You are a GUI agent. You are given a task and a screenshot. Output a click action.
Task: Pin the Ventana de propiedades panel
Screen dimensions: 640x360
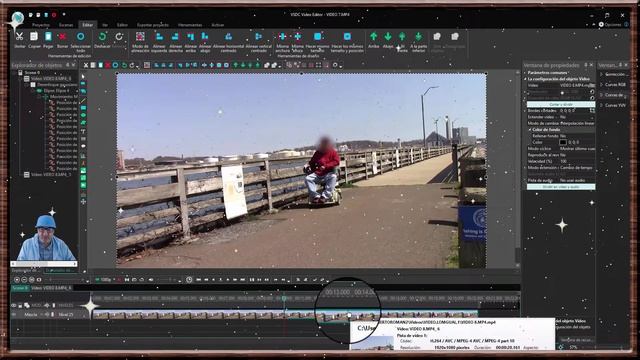point(586,65)
